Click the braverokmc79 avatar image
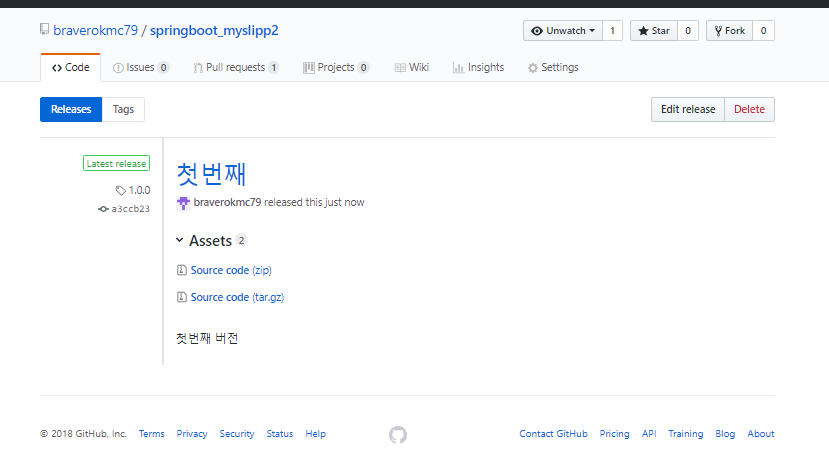 point(183,203)
